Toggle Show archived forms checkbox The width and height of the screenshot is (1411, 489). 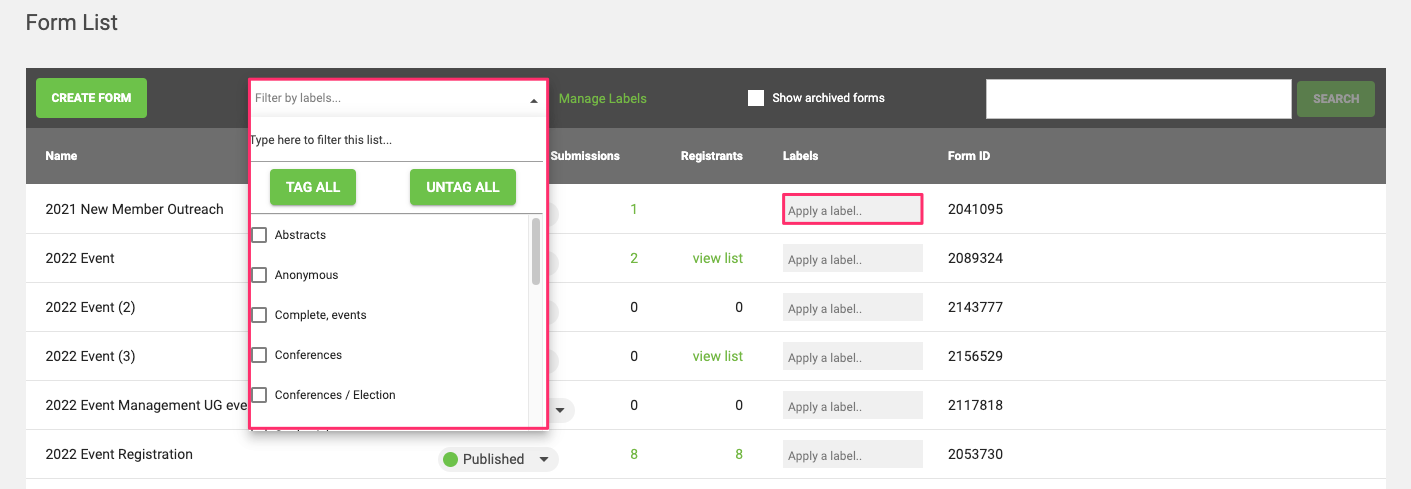coord(756,98)
